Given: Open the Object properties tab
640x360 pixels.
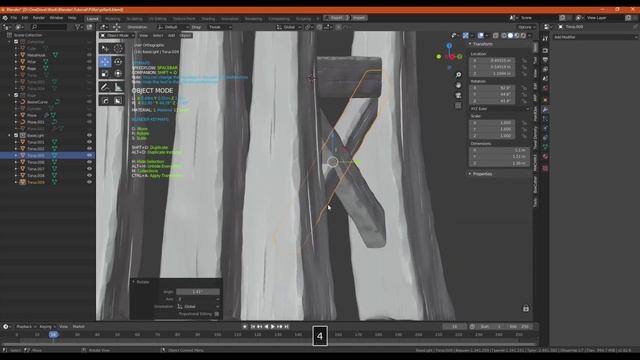Looking at the screenshot, I should click(x=545, y=100).
